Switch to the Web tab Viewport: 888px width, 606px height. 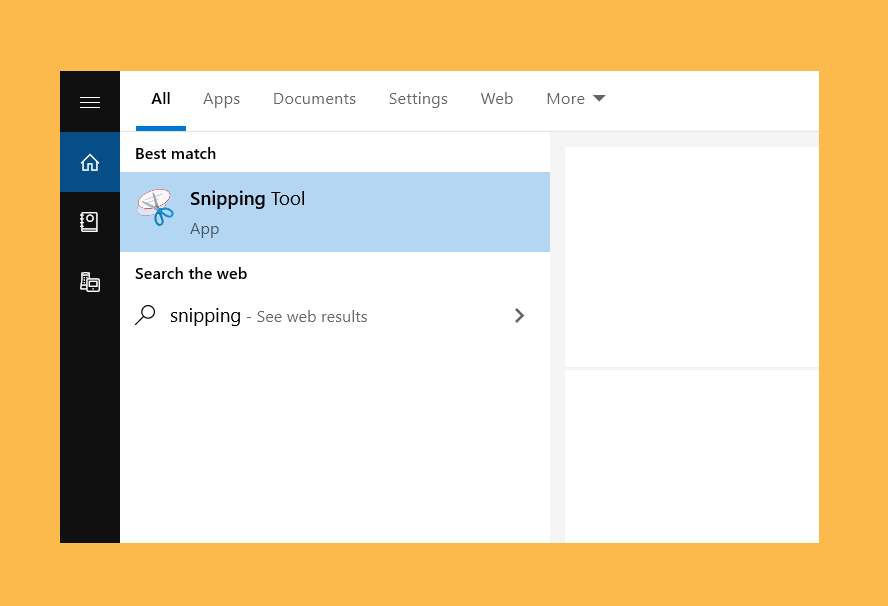pyautogui.click(x=497, y=99)
